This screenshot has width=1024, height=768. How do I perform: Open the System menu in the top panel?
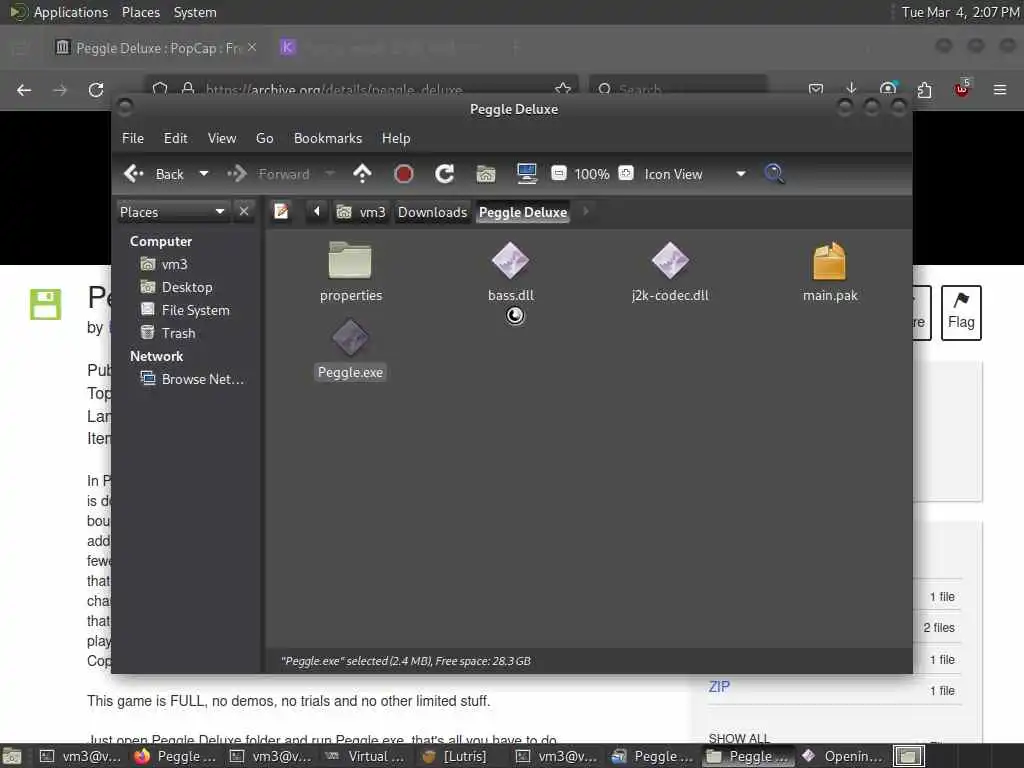click(195, 12)
